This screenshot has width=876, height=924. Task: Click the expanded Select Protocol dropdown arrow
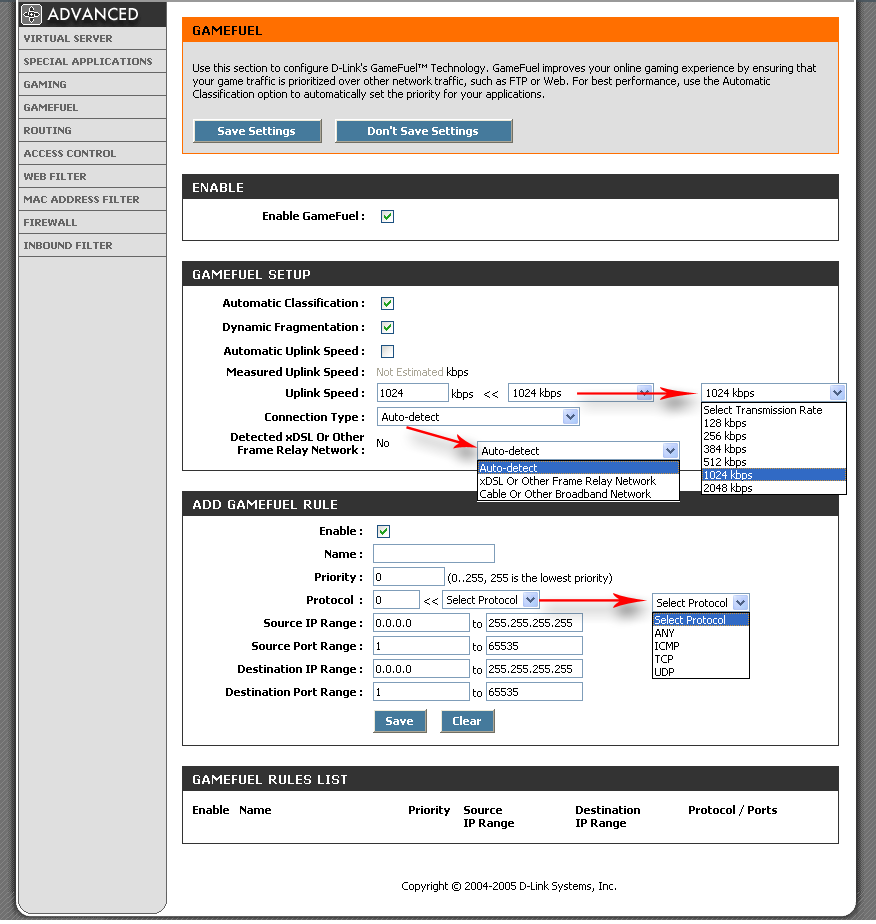click(x=741, y=603)
